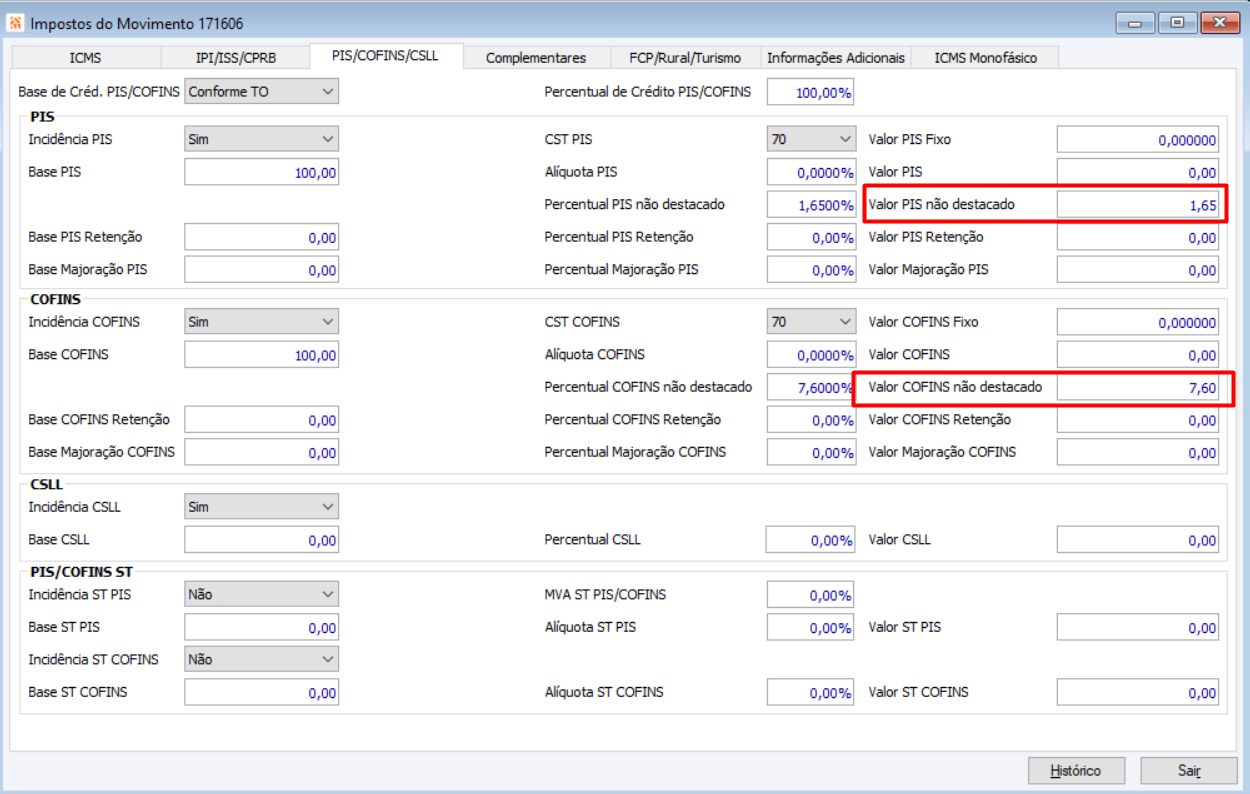Click the Histórico button
This screenshot has height=794, width=1250.
pyautogui.click(x=1076, y=771)
